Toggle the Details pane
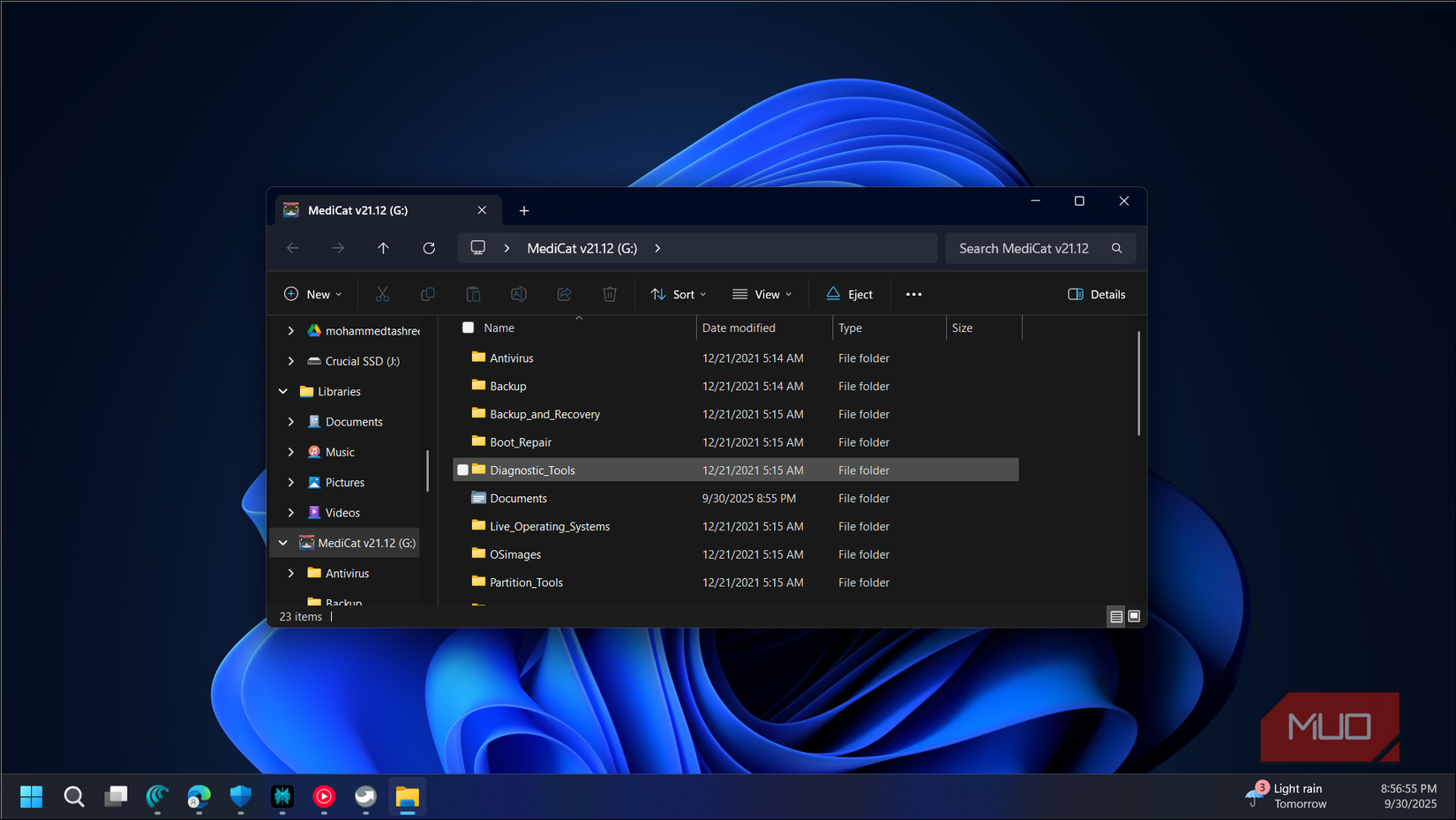This screenshot has height=820, width=1456. pos(1097,294)
